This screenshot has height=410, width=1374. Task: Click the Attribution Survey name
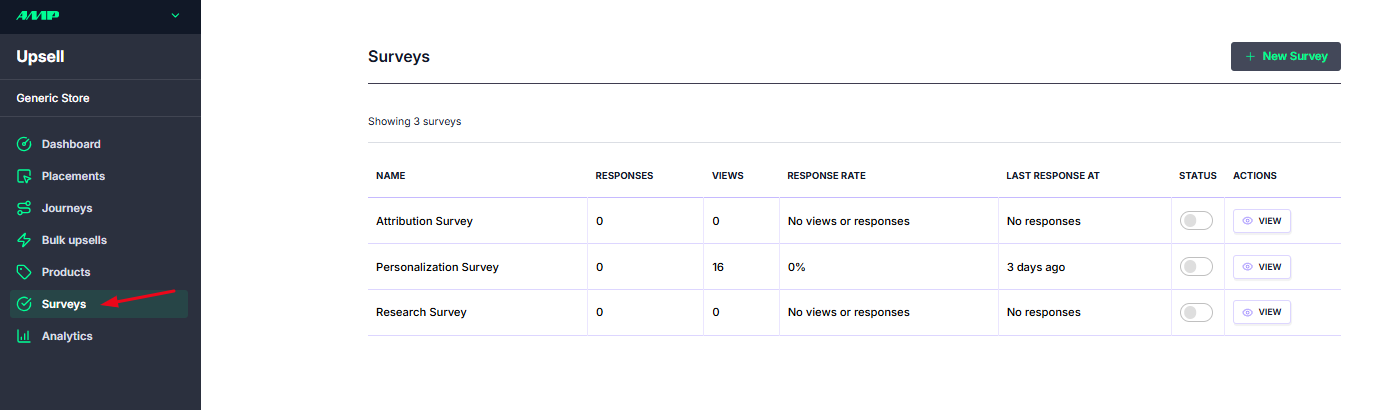[x=424, y=221]
